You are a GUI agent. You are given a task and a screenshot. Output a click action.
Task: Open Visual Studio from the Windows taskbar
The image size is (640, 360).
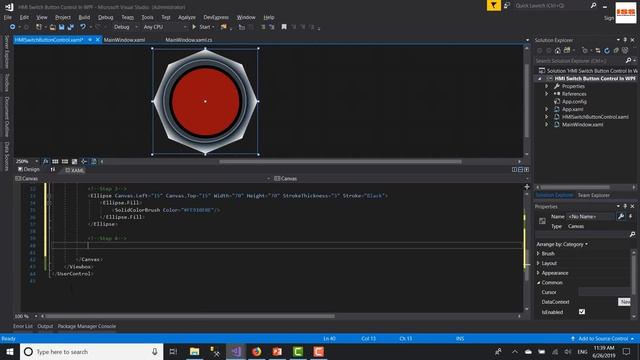[236, 351]
